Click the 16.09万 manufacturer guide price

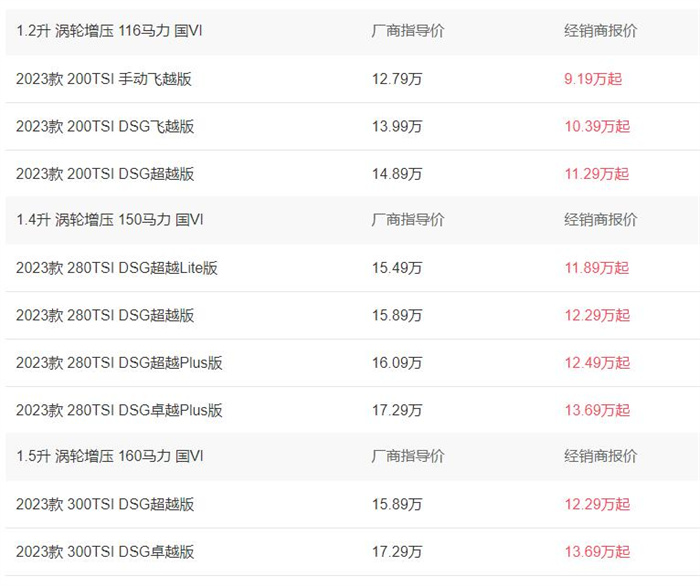397,363
